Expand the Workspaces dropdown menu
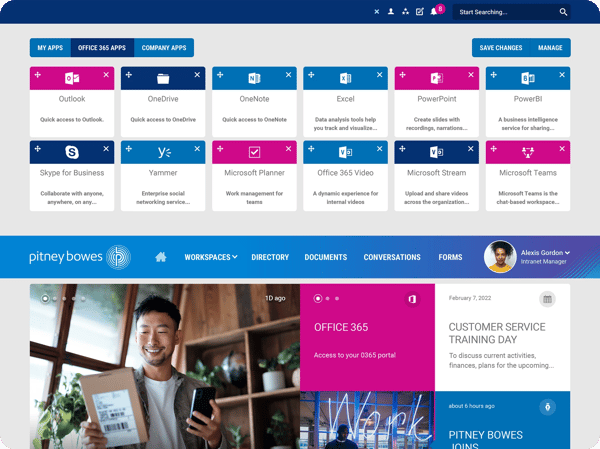 (x=211, y=257)
